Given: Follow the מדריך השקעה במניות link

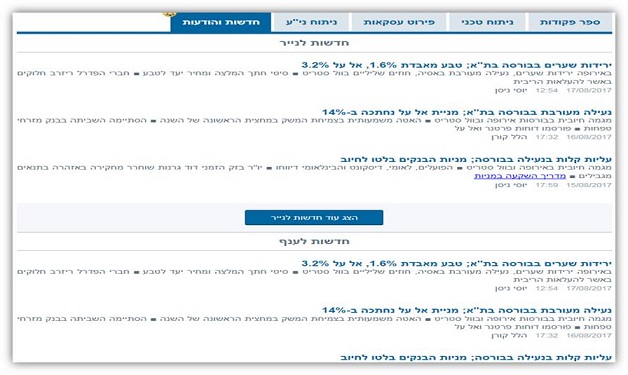Looking at the screenshot, I should [x=520, y=176].
